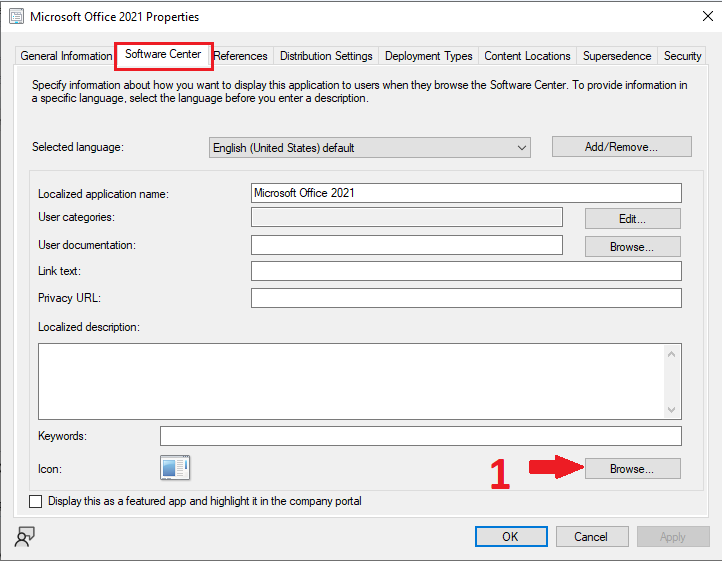Browse for User documentation file
The image size is (722, 563).
tap(633, 247)
